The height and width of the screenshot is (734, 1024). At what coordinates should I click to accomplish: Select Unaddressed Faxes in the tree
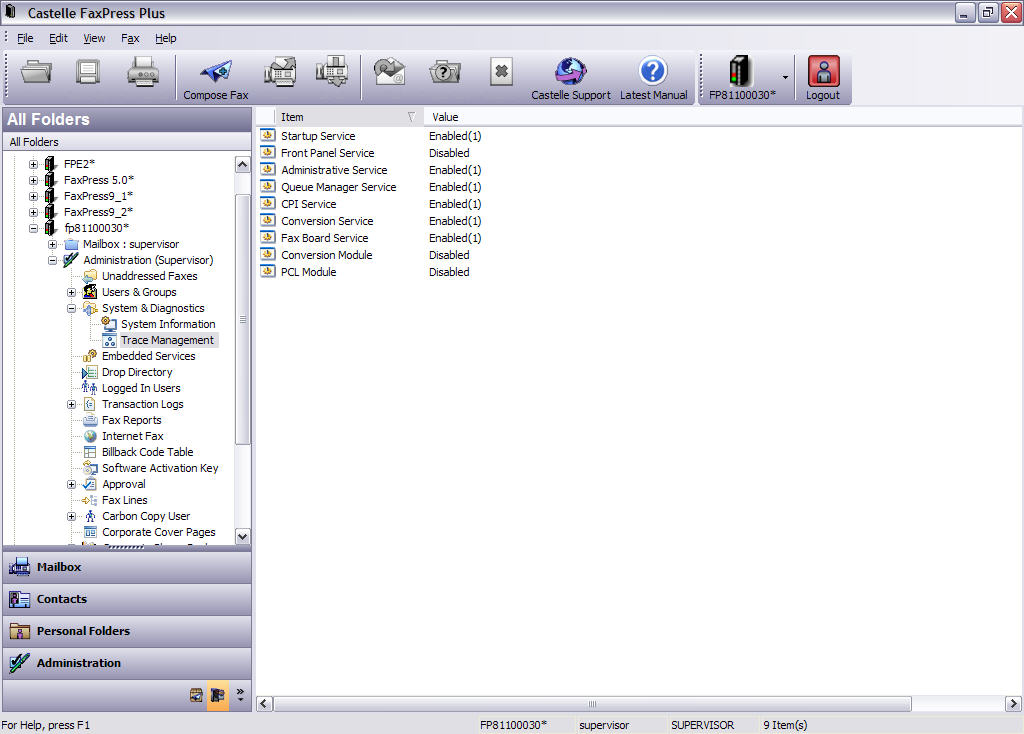tap(150, 276)
